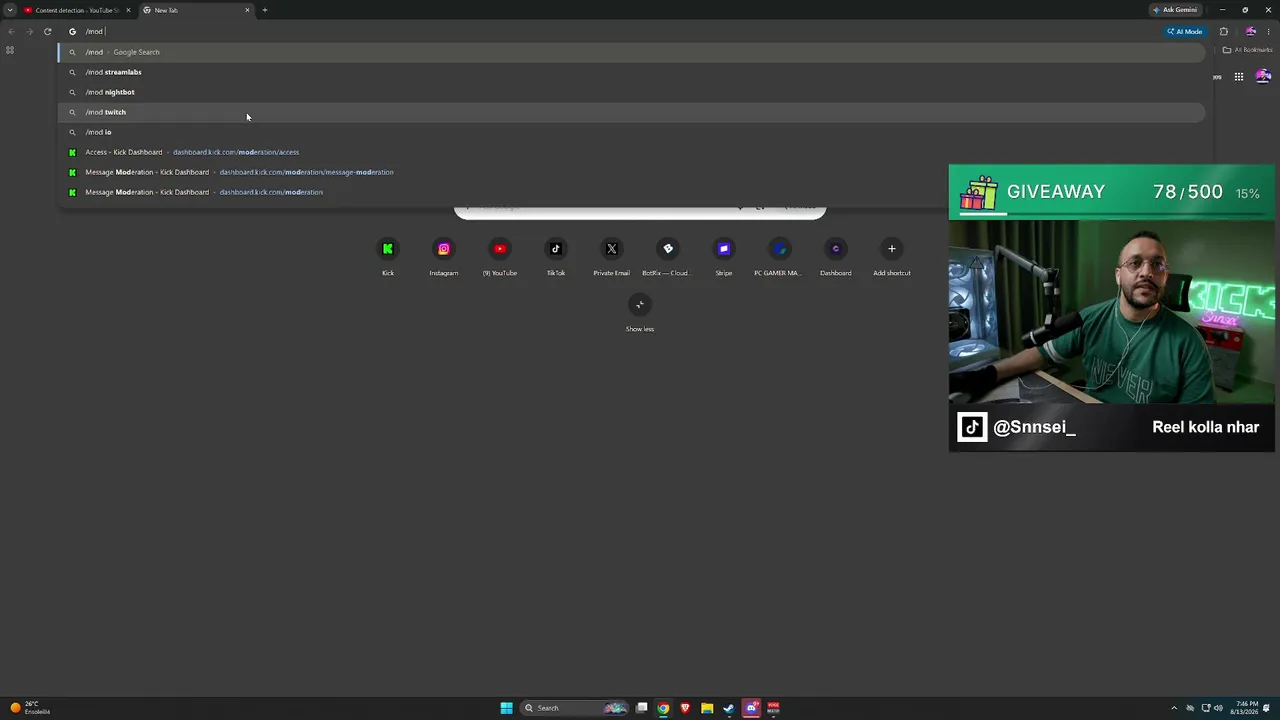Open the Kick shortcut tile
The height and width of the screenshot is (720, 1280).
pos(388,256)
